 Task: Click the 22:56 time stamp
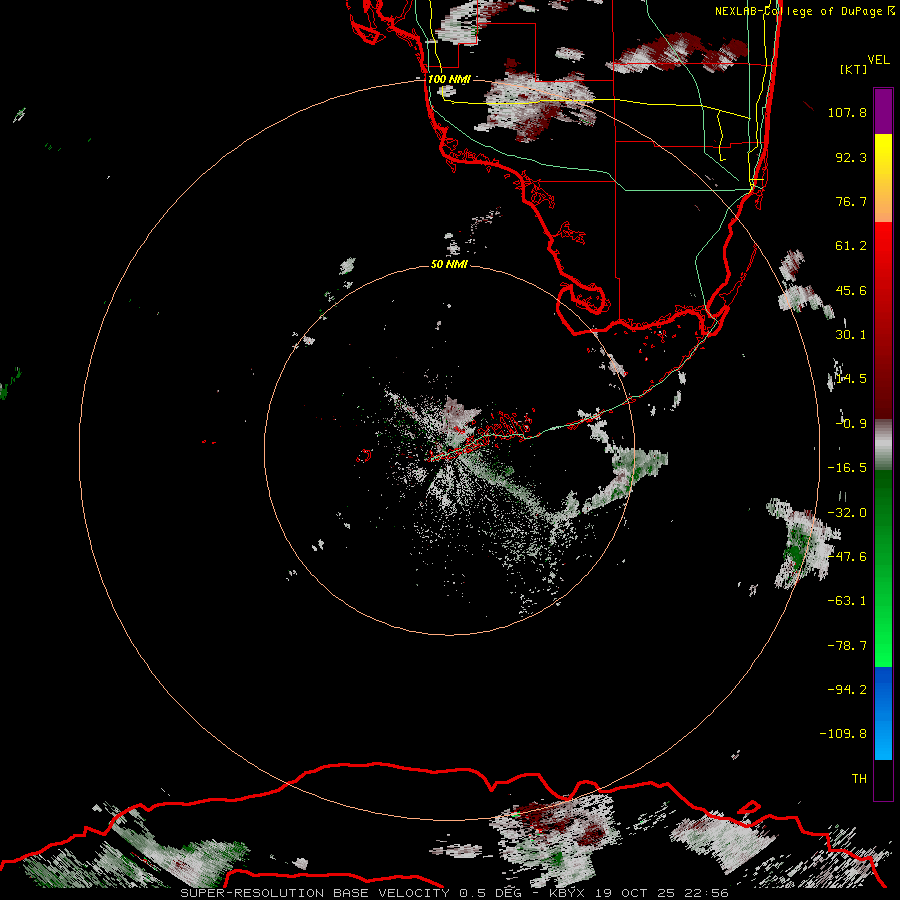pyautogui.click(x=709, y=893)
